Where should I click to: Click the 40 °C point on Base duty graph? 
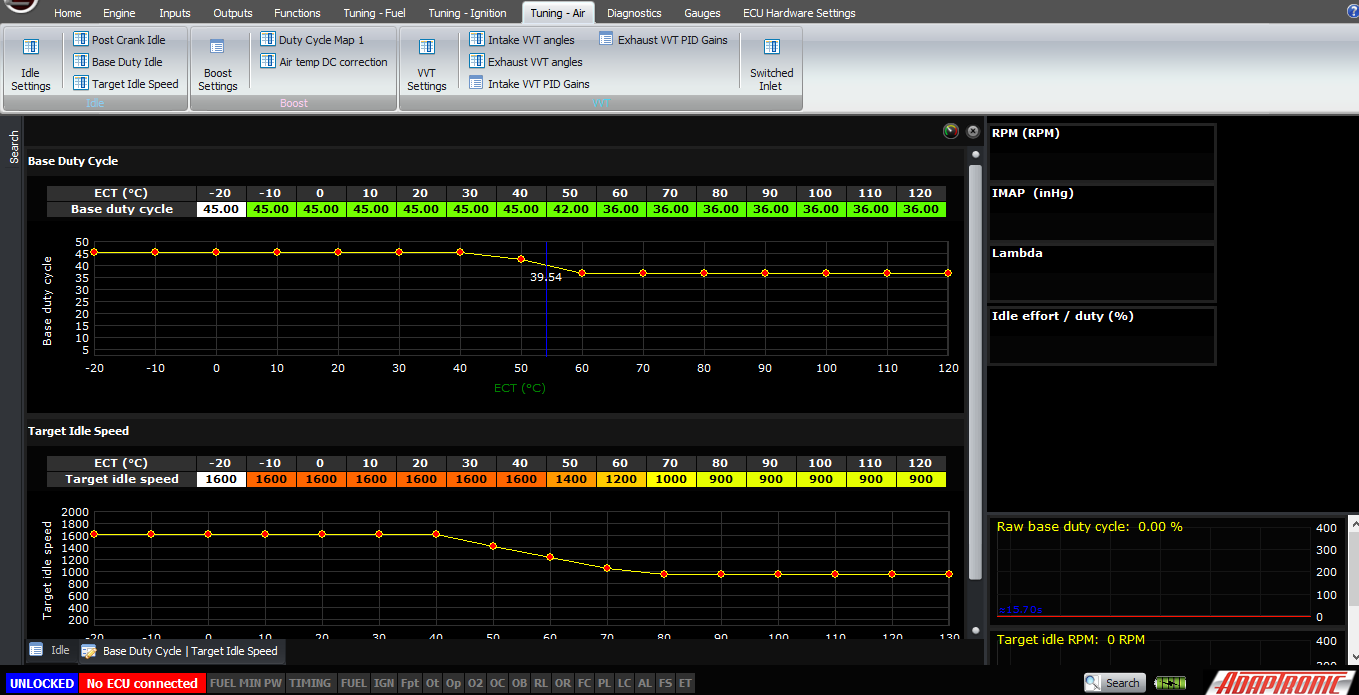460,252
